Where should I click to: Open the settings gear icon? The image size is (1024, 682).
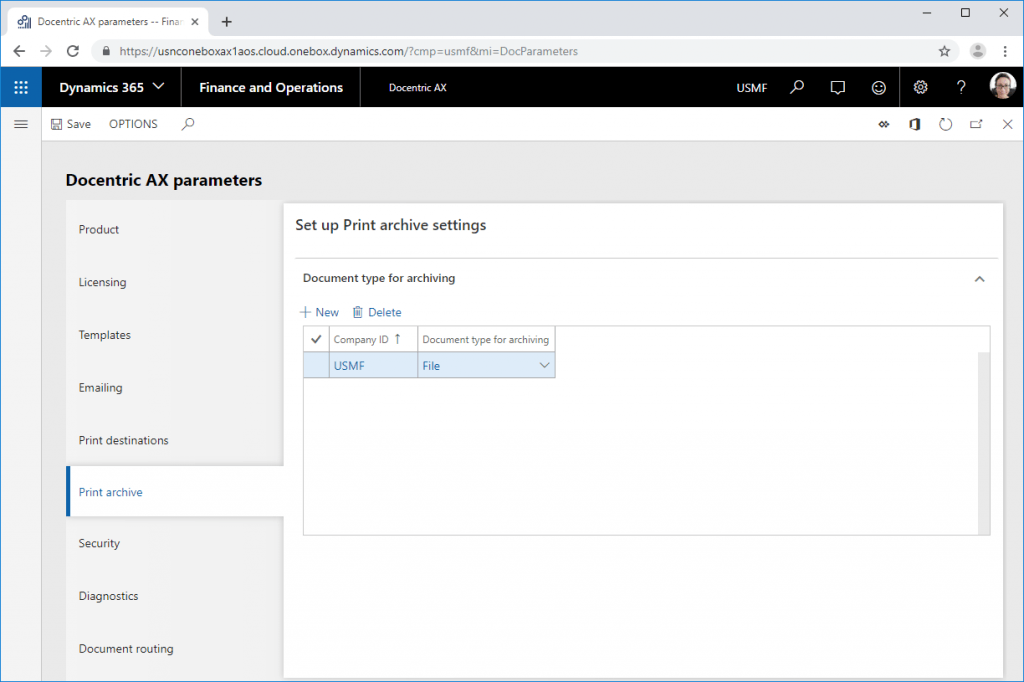[920, 87]
